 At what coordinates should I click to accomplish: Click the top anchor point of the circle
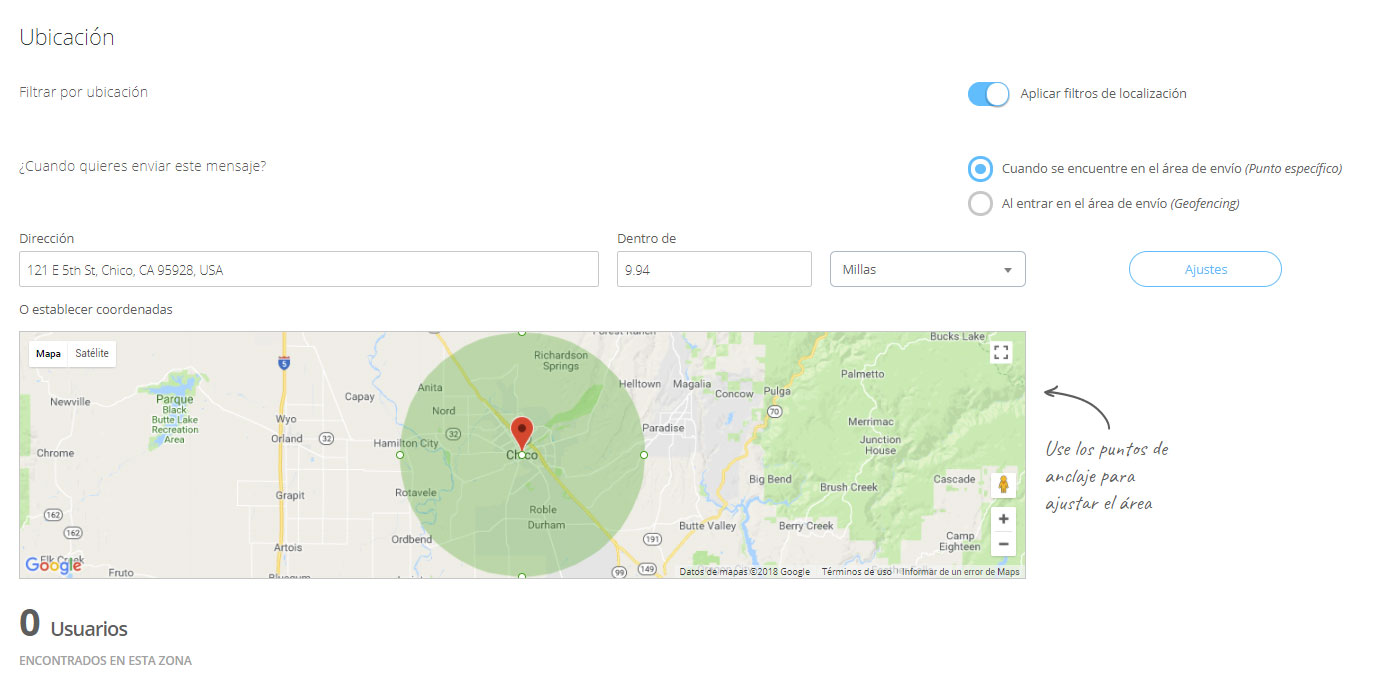click(x=522, y=333)
